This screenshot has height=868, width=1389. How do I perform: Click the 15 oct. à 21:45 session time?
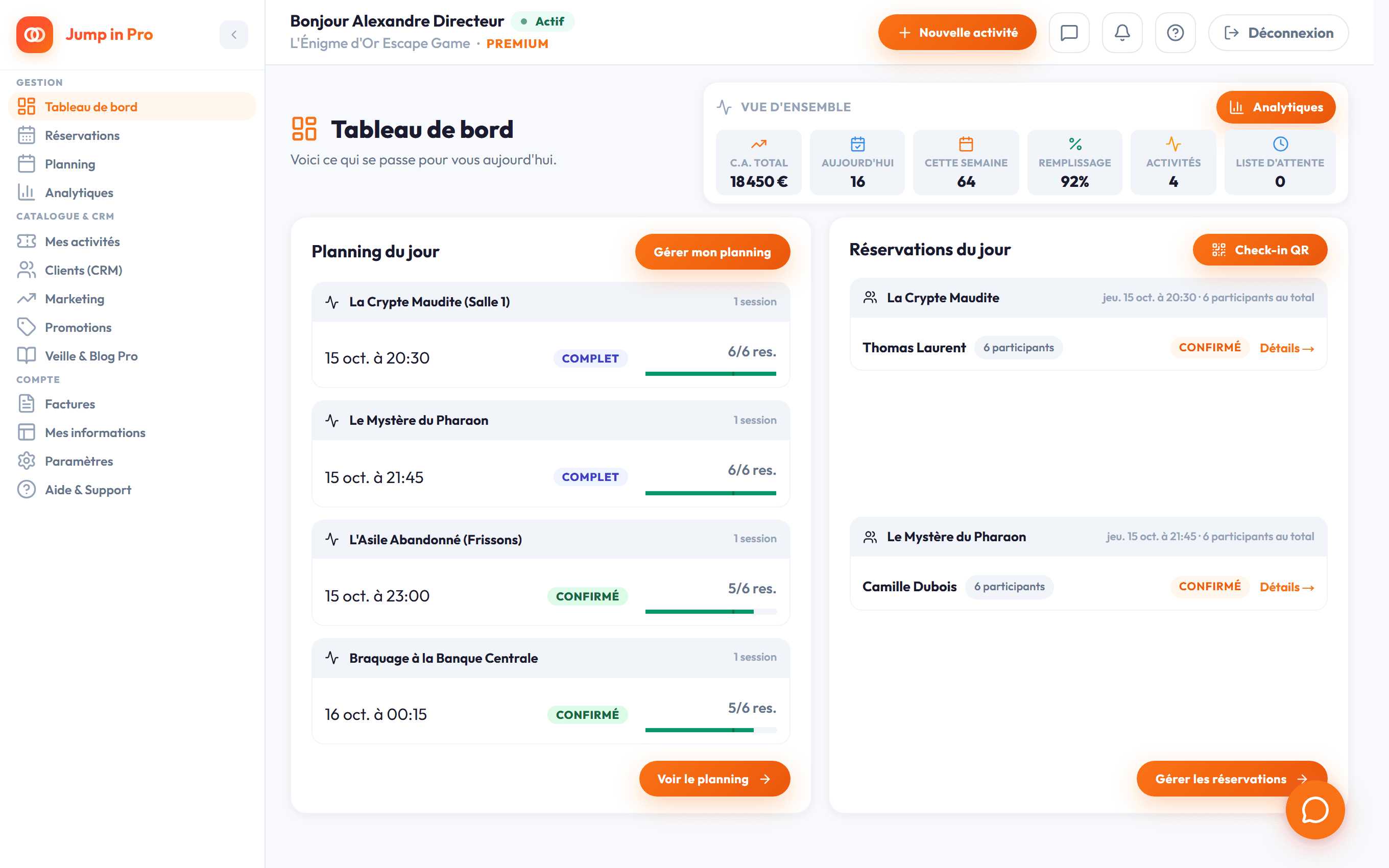[x=374, y=477]
